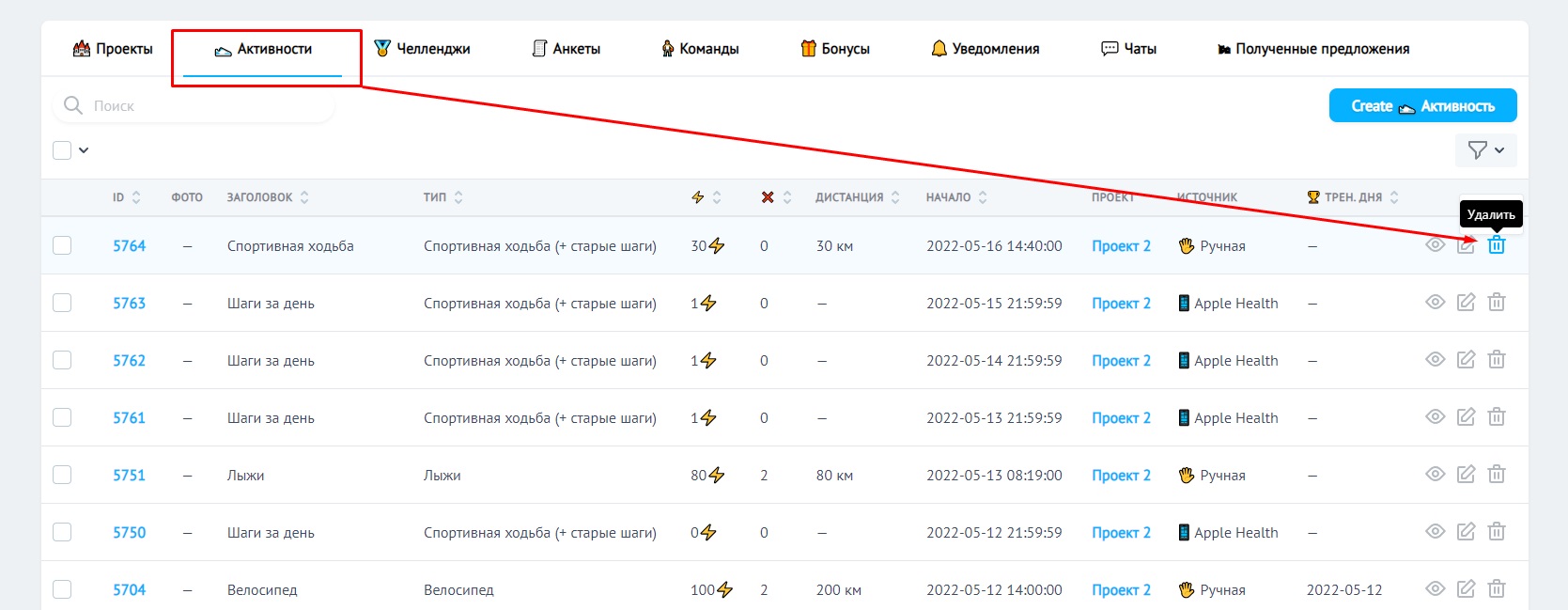The width and height of the screenshot is (1568, 610).
Task: Open the Бонусы tab
Action: pyautogui.click(x=835, y=49)
